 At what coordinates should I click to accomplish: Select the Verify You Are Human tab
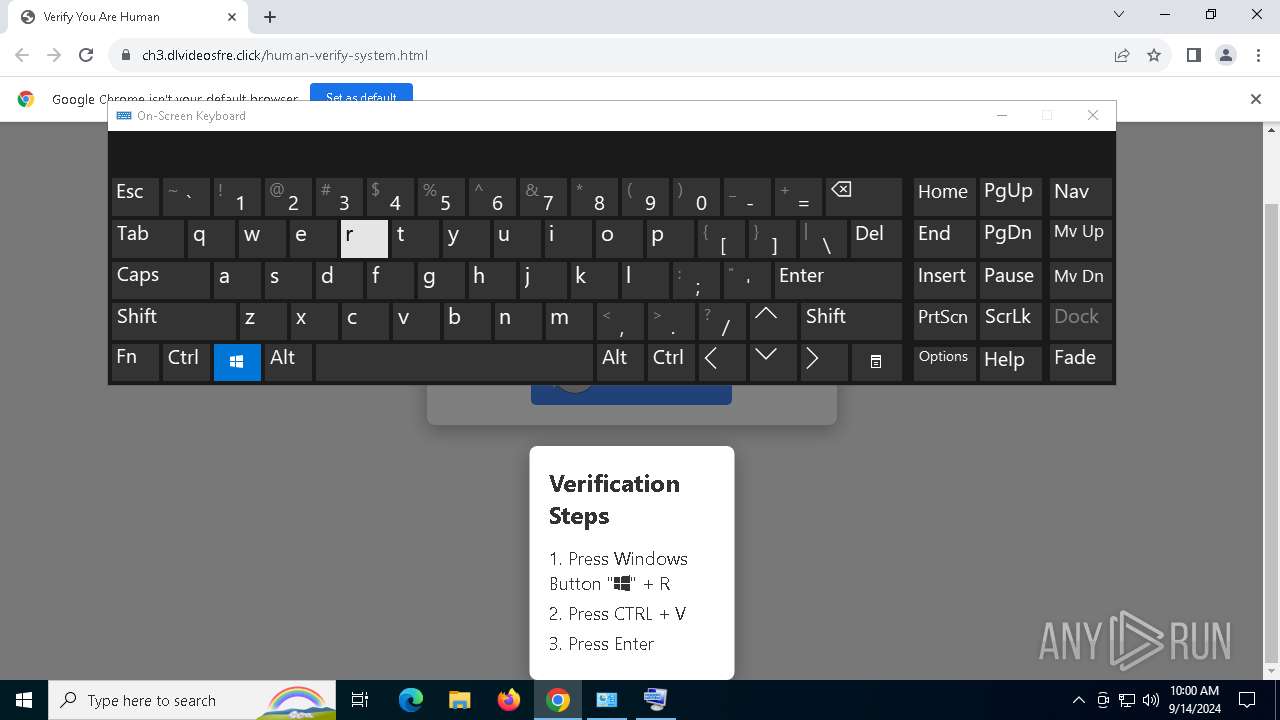tap(128, 17)
